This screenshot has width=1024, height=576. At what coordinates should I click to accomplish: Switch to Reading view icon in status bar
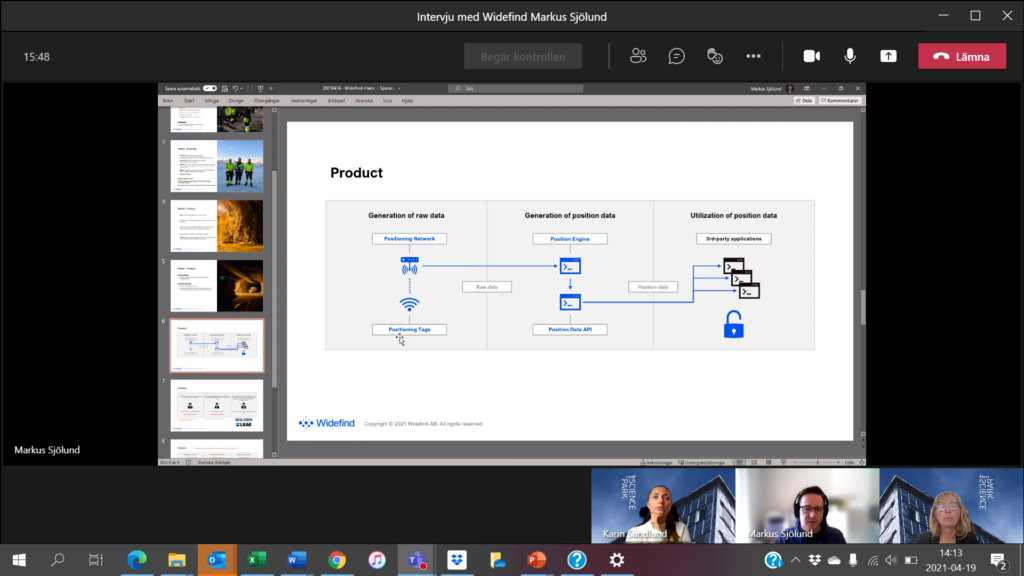pyautogui.click(x=769, y=462)
